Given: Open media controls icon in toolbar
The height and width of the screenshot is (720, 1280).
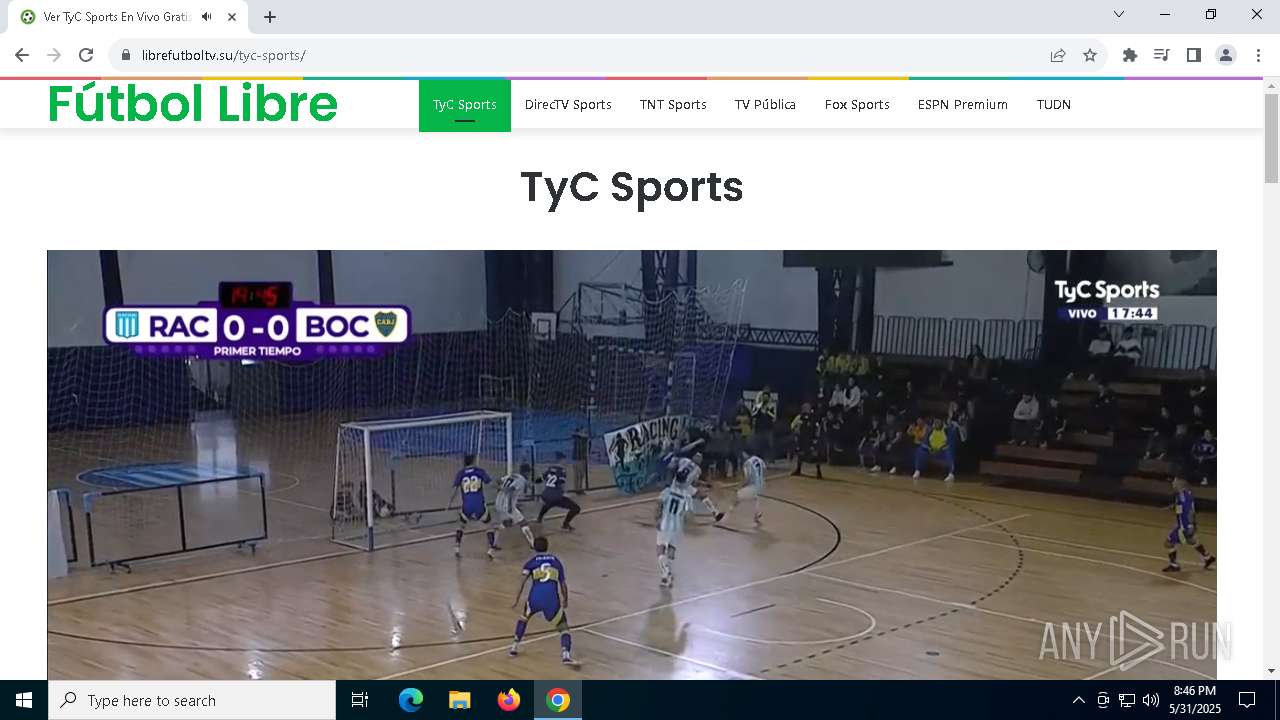Looking at the screenshot, I should point(1162,55).
